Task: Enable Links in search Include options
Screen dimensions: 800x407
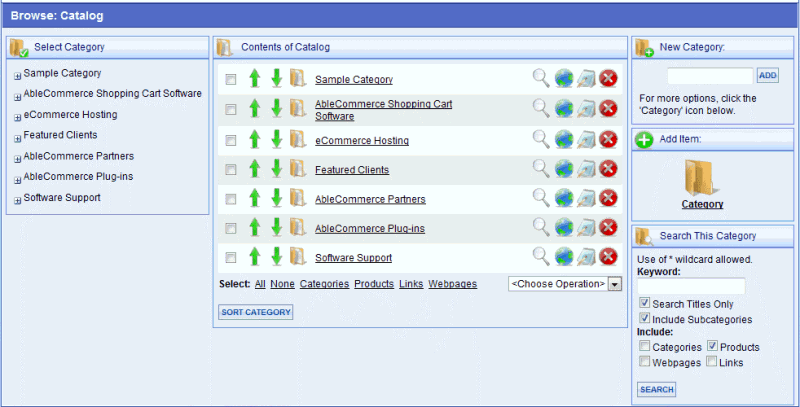Action: 712,362
